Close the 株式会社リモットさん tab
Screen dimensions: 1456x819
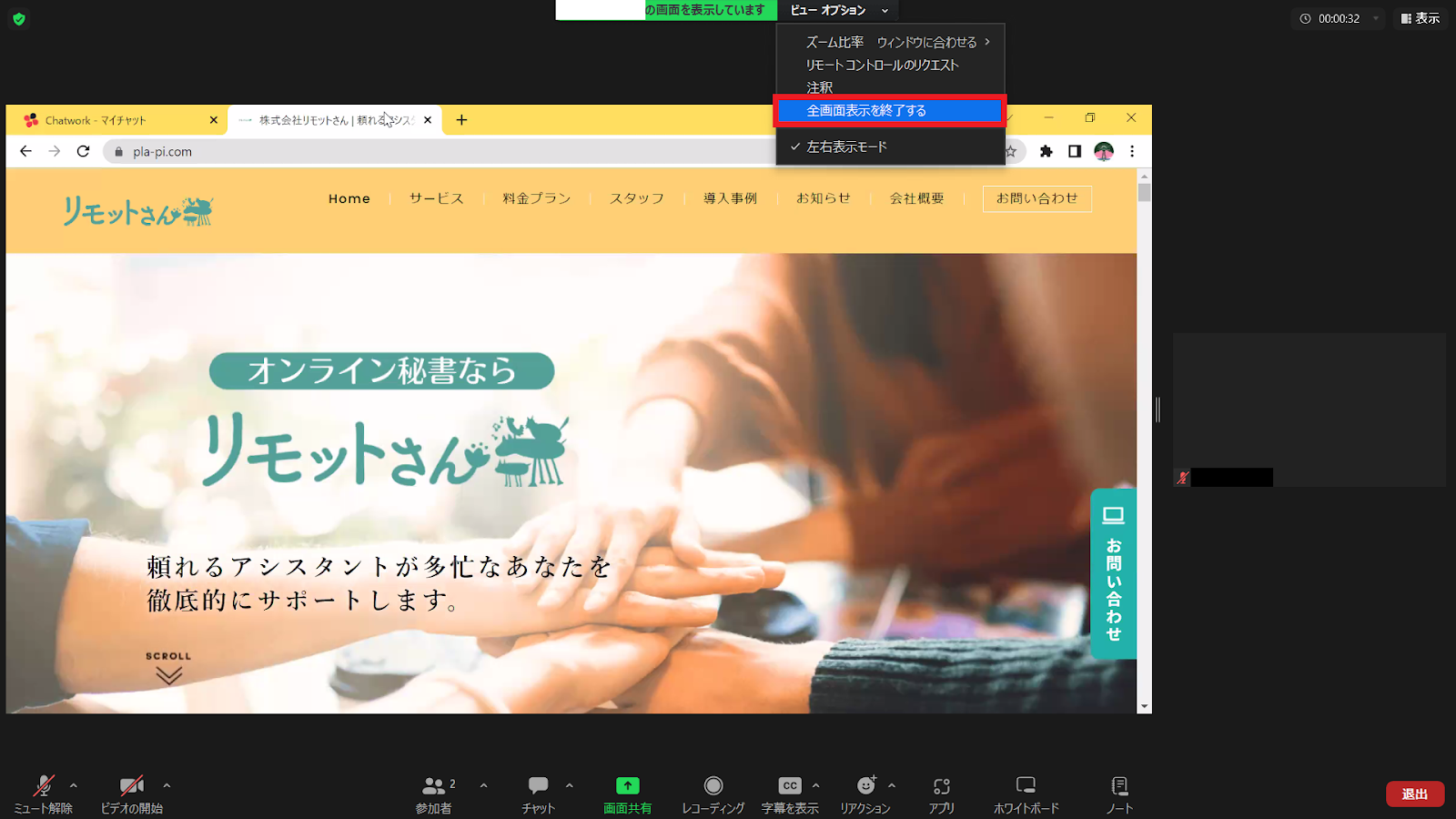point(428,120)
